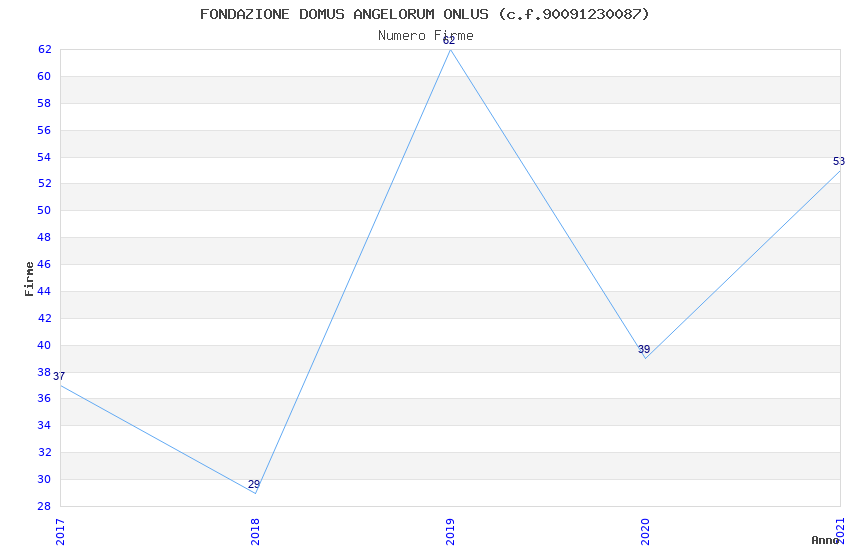Viewport: 850px width, 550px height.
Task: Click the y-axis tick value 46
Action: (44, 264)
